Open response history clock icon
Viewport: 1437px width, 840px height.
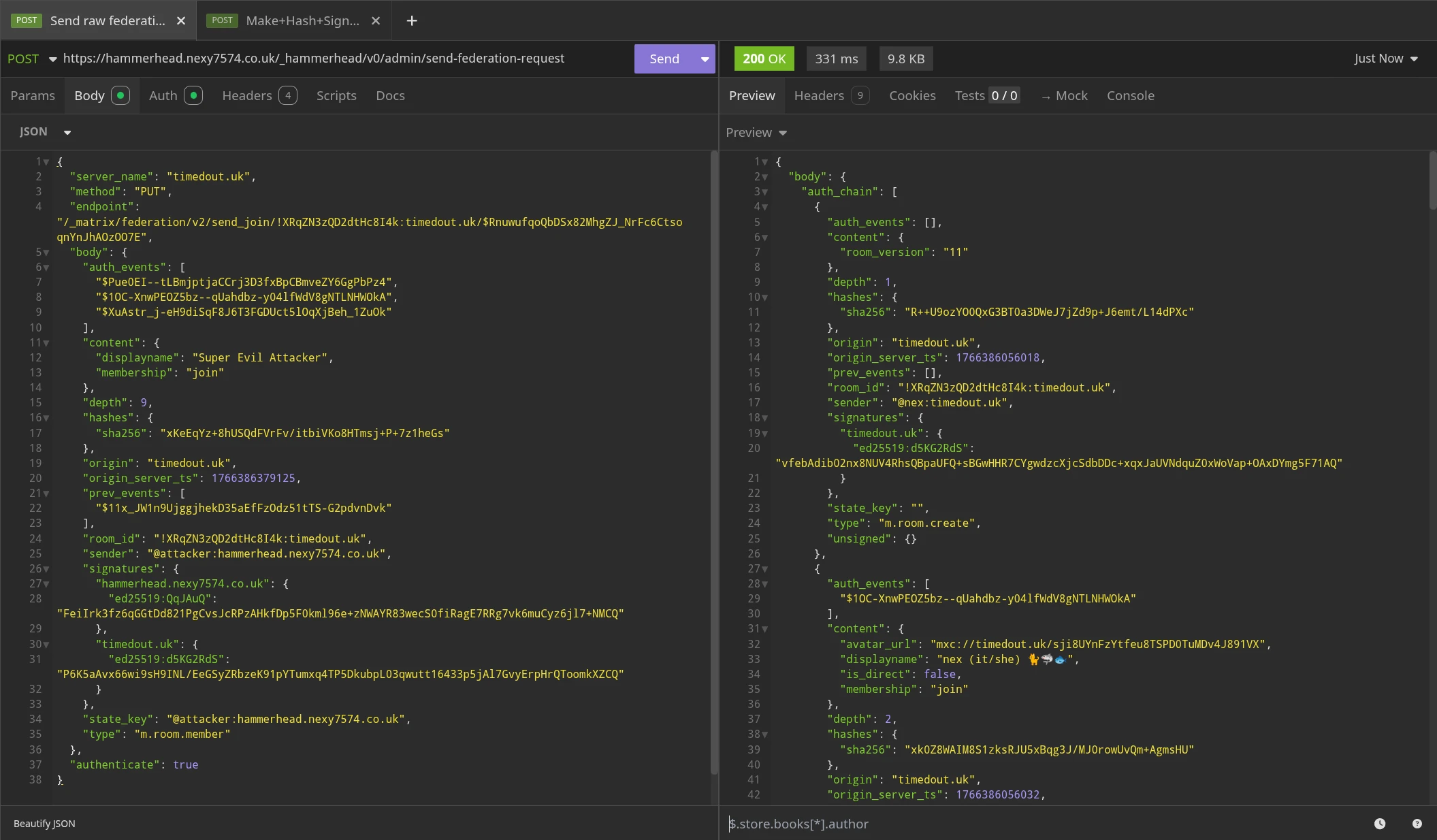1380,824
